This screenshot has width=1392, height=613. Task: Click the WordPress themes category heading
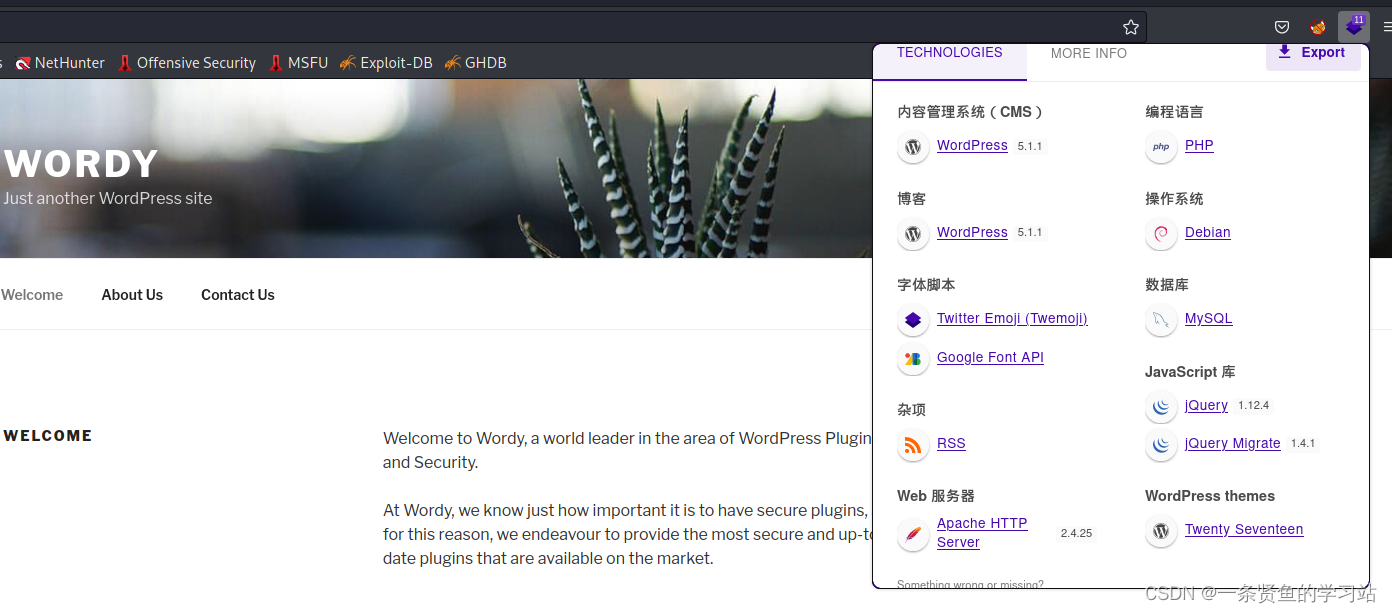1210,496
